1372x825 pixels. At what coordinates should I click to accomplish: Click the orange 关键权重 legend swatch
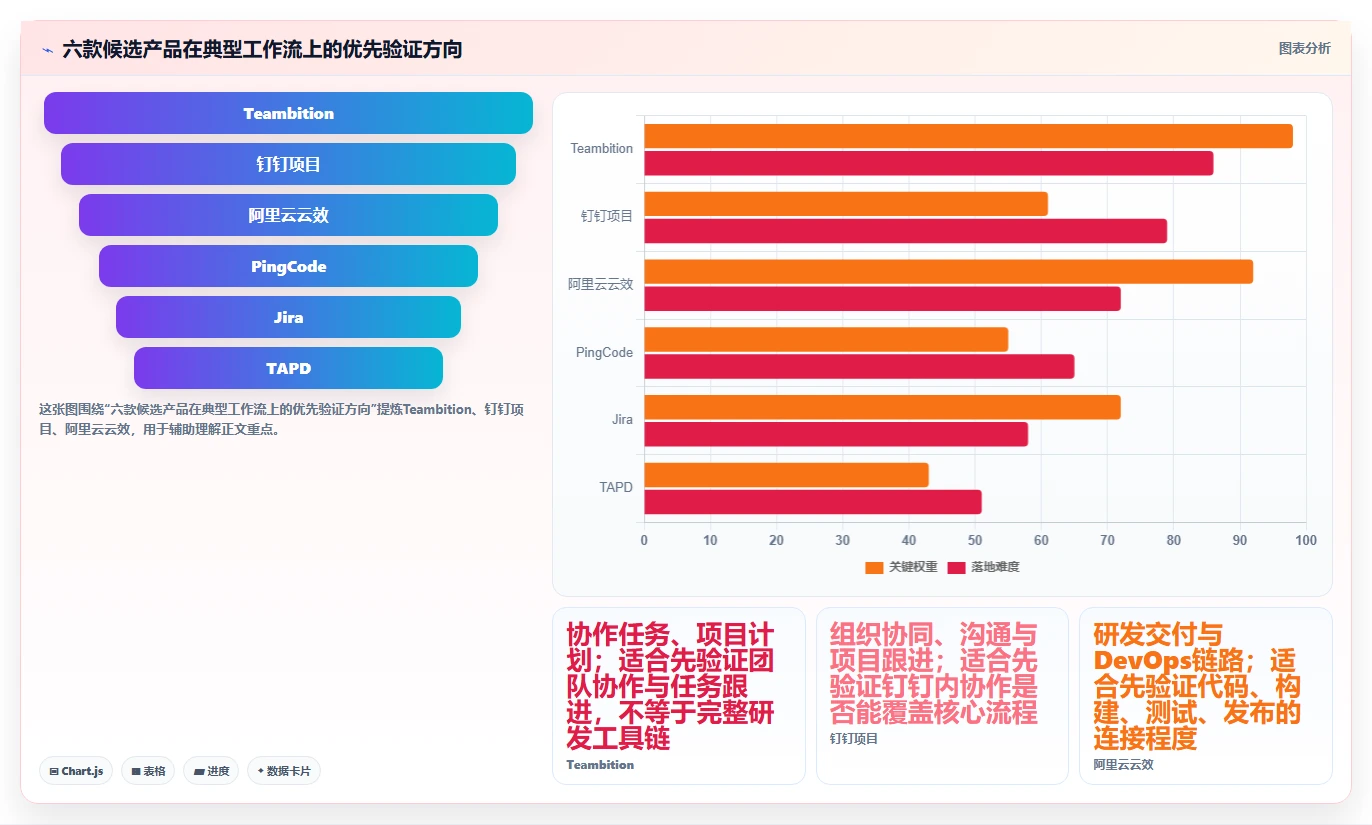click(874, 567)
